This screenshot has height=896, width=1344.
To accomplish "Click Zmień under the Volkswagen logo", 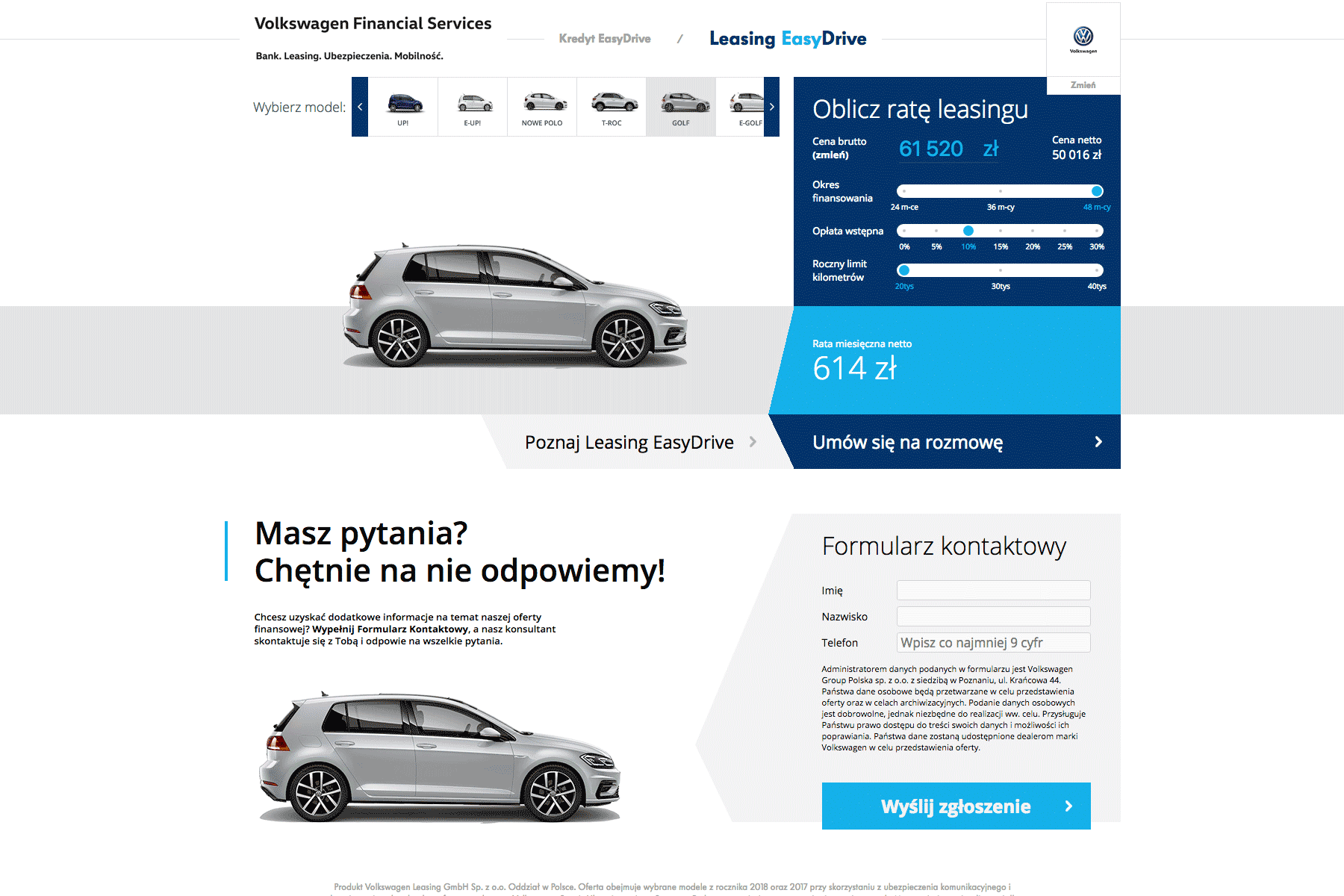I will 1083,85.
